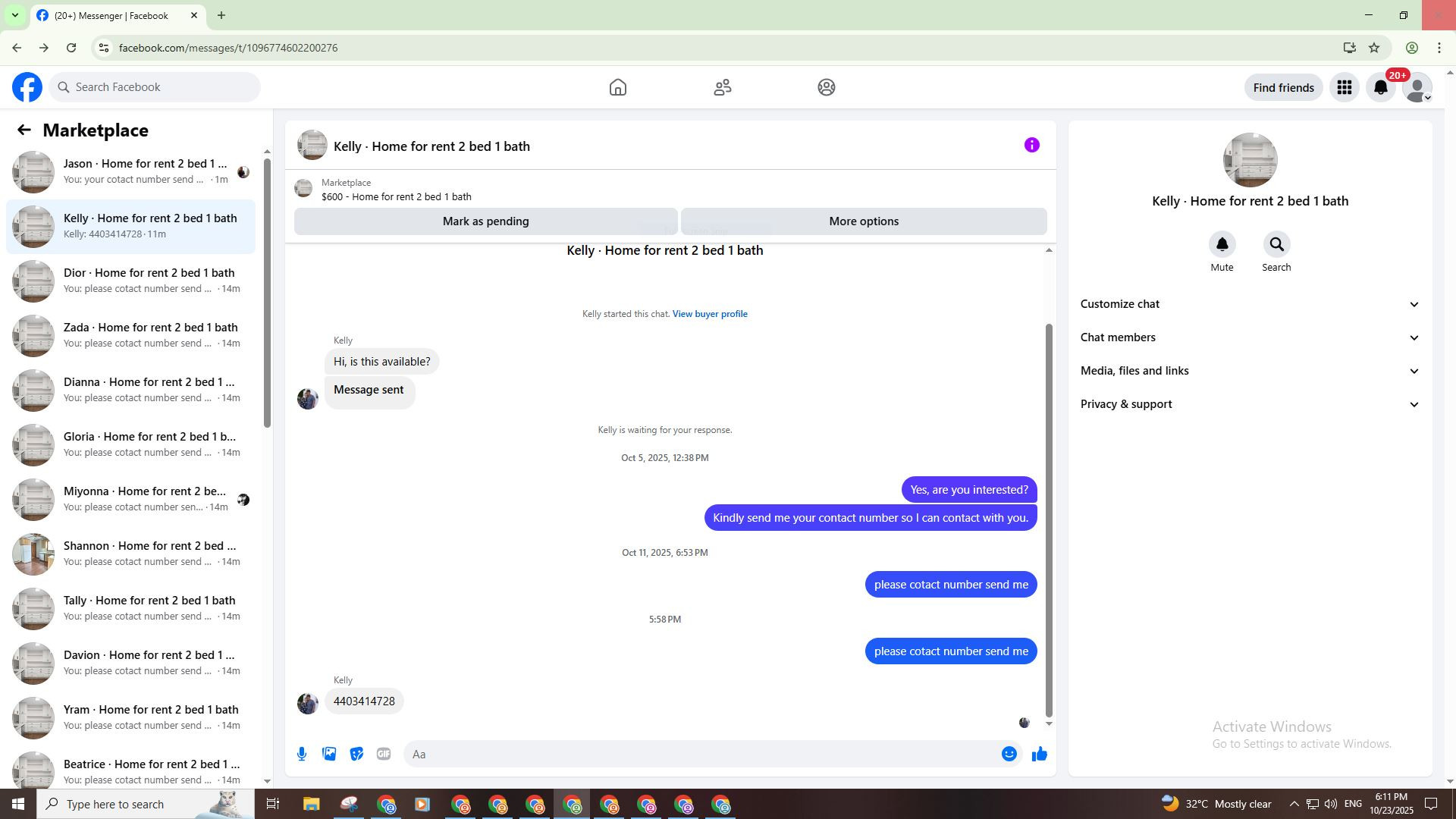Expand the Chat members section
Image resolution: width=1456 pixels, height=819 pixels.
tap(1249, 337)
